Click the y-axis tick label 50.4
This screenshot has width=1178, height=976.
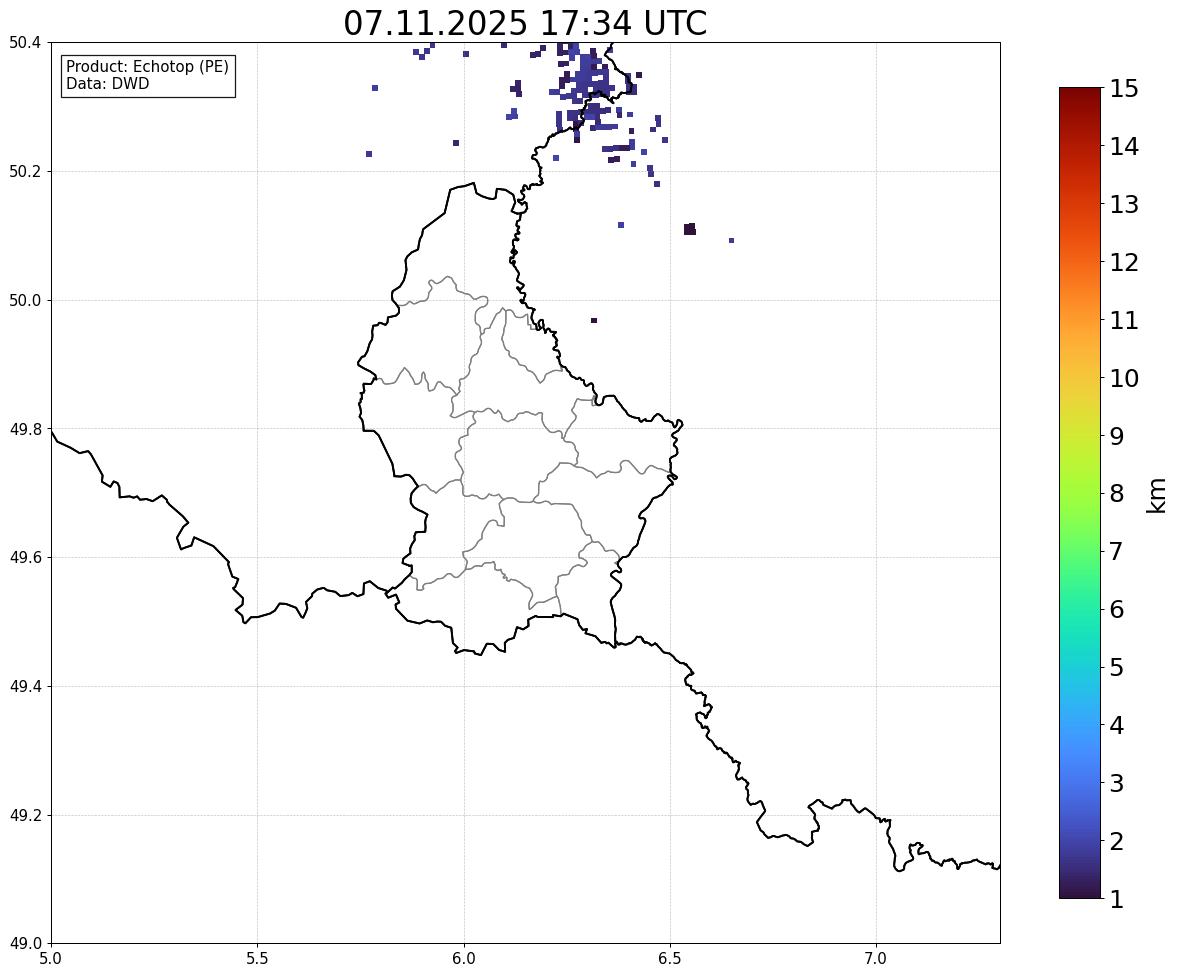coord(25,43)
